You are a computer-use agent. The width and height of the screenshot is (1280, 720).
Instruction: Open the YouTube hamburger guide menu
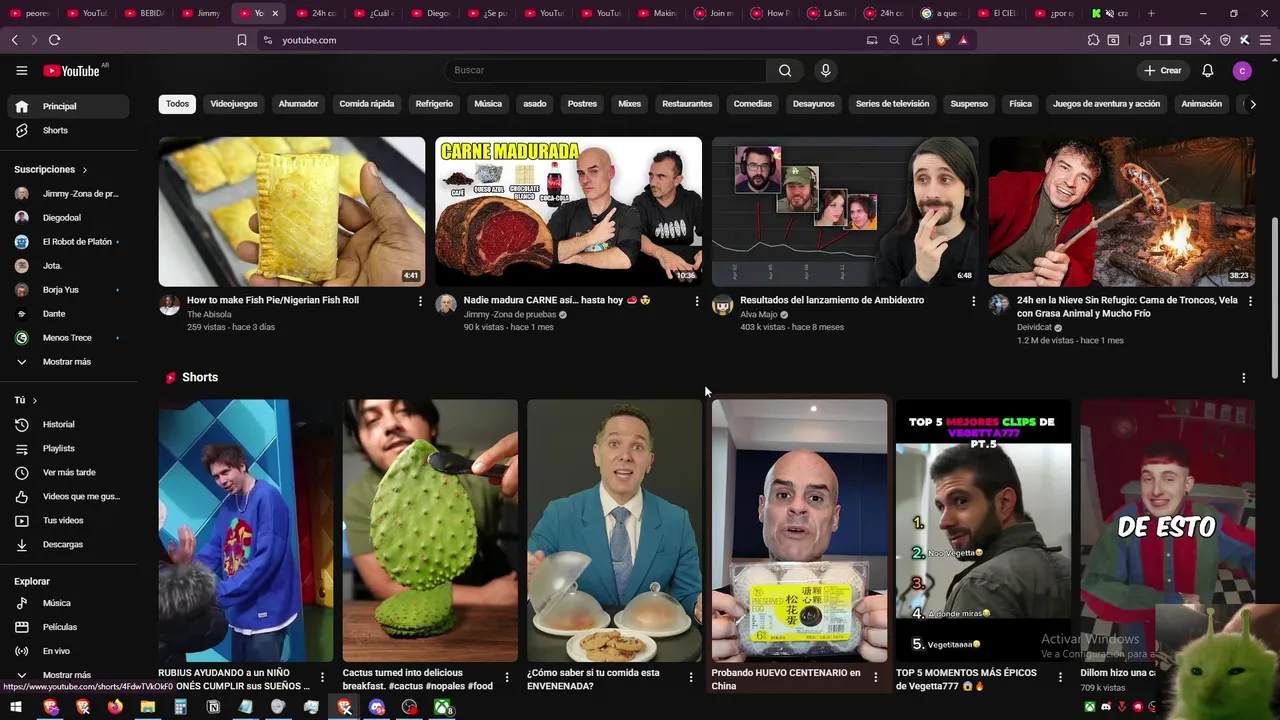(x=21, y=70)
